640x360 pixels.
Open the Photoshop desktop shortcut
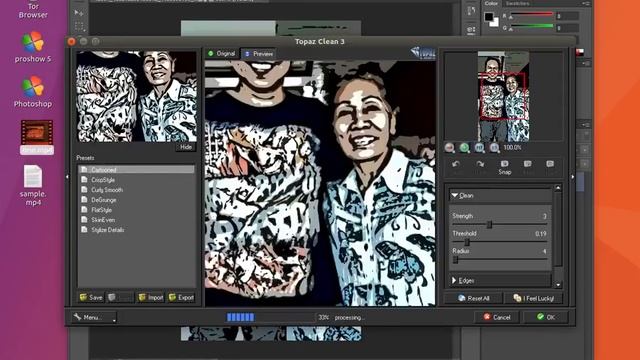coord(33,92)
